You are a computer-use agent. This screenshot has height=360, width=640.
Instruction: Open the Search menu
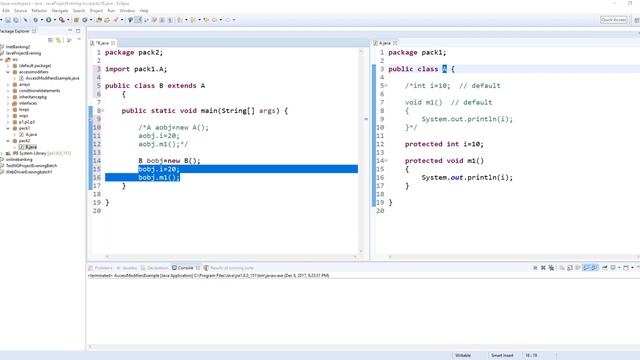coord(79,11)
